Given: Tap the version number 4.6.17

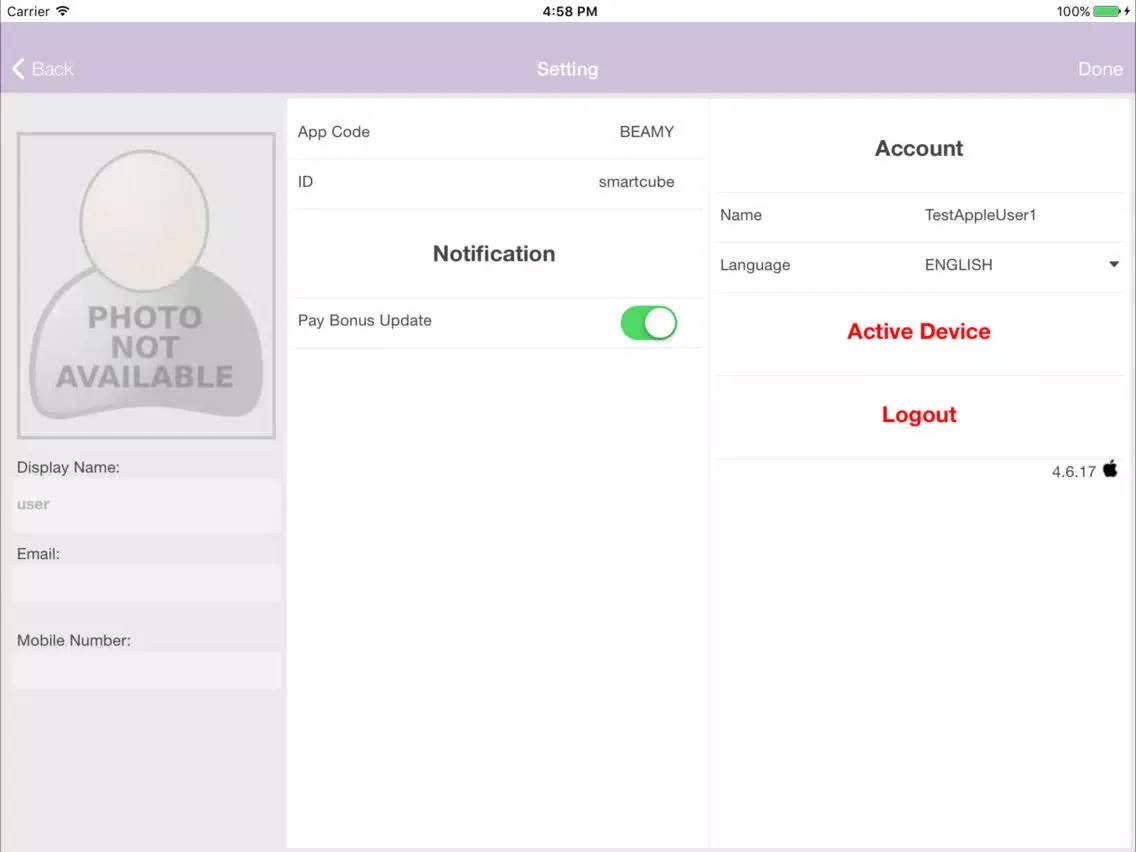Looking at the screenshot, I should coord(1073,472).
